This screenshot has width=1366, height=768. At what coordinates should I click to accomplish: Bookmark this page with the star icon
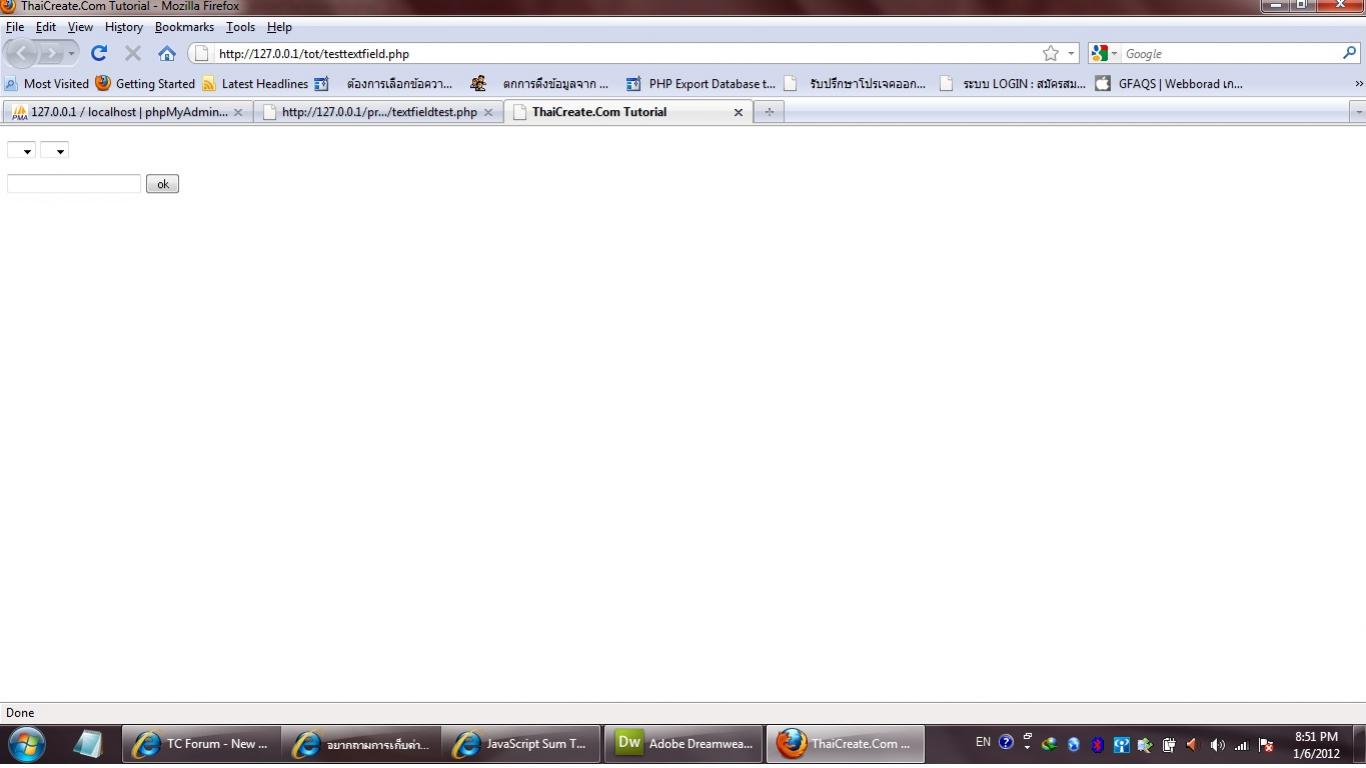(1050, 54)
